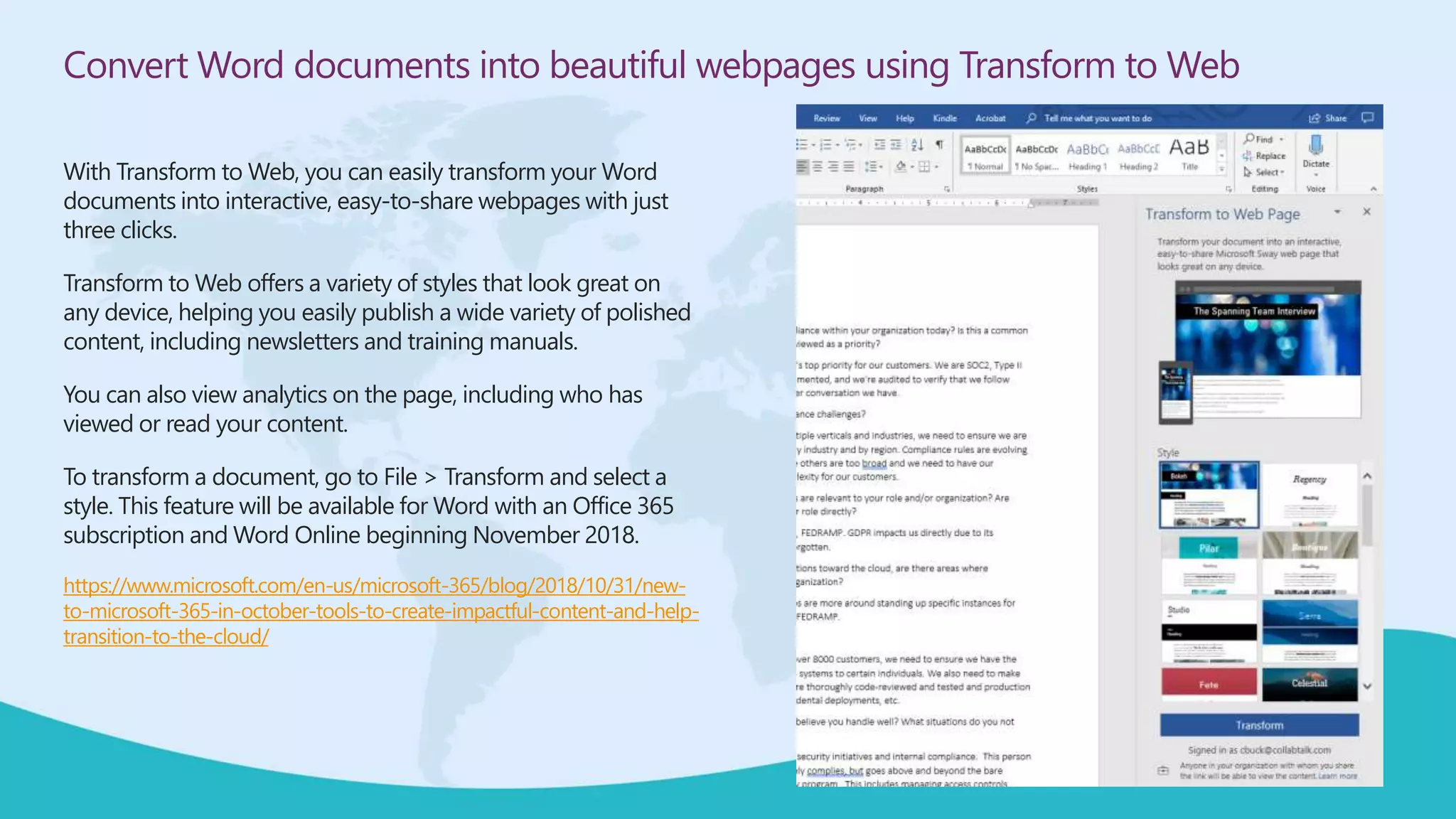Viewport: 1456px width, 819px height.
Task: Open the Review tab
Action: coord(827,119)
